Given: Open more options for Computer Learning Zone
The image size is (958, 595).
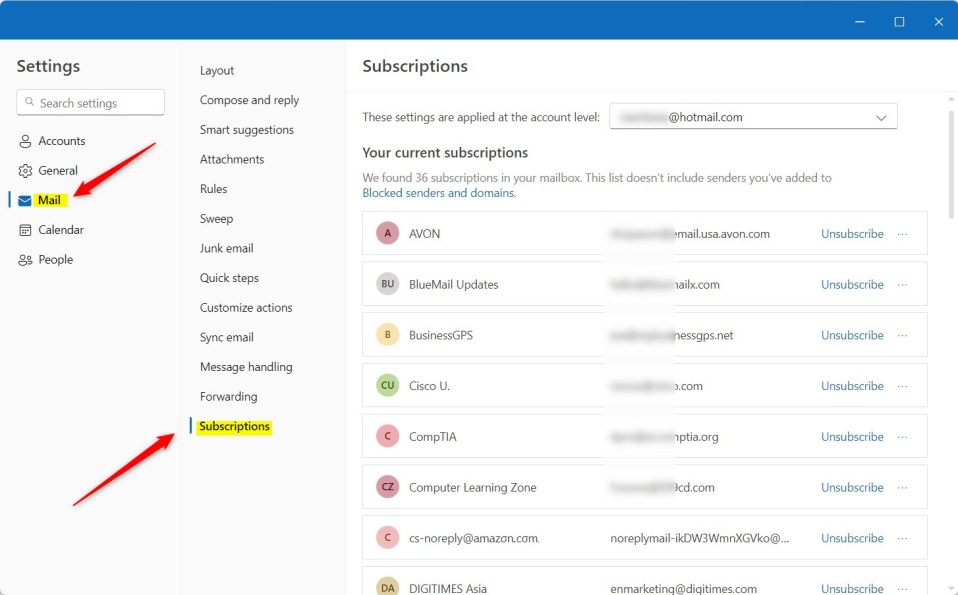Looking at the screenshot, I should coord(902,487).
